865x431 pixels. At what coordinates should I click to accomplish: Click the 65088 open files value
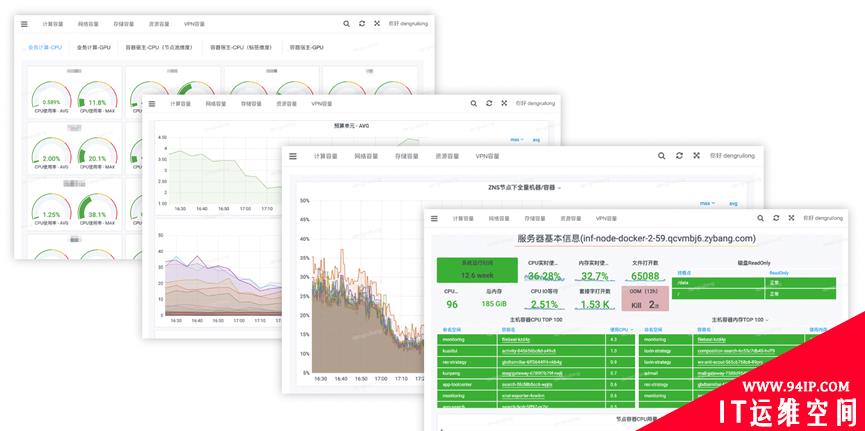click(645, 276)
